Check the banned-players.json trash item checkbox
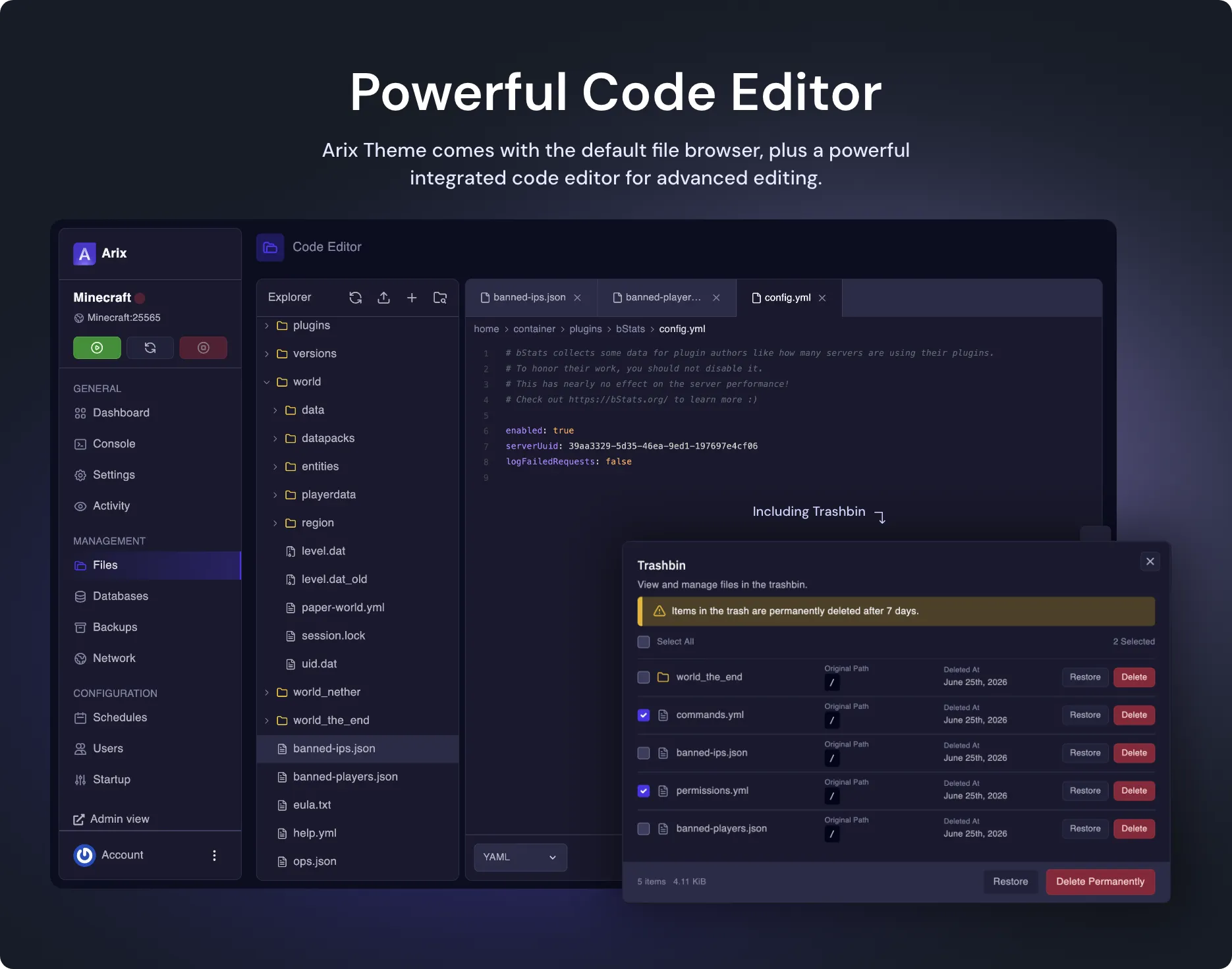 tap(644, 829)
